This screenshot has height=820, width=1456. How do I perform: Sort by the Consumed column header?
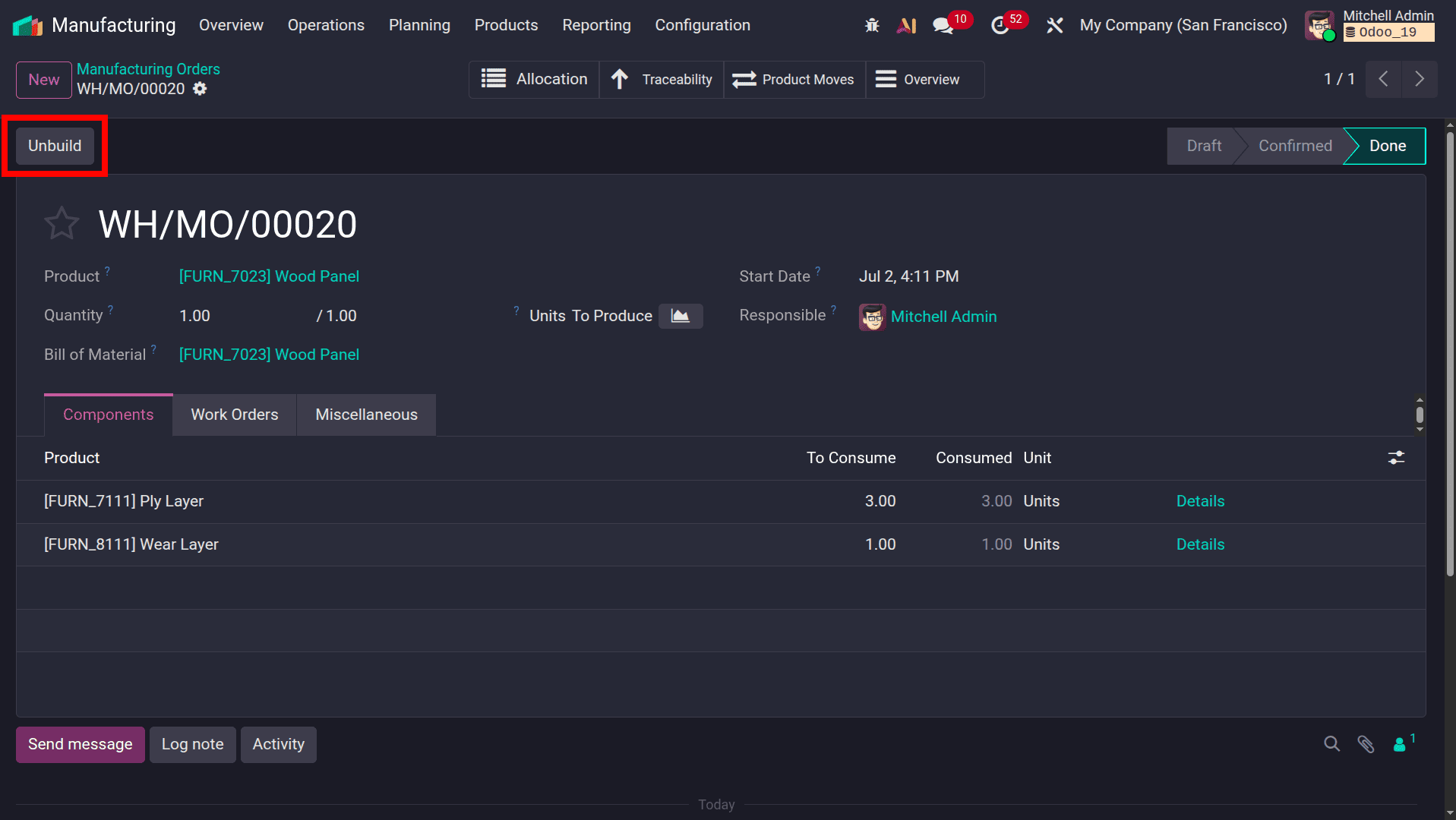(x=974, y=458)
